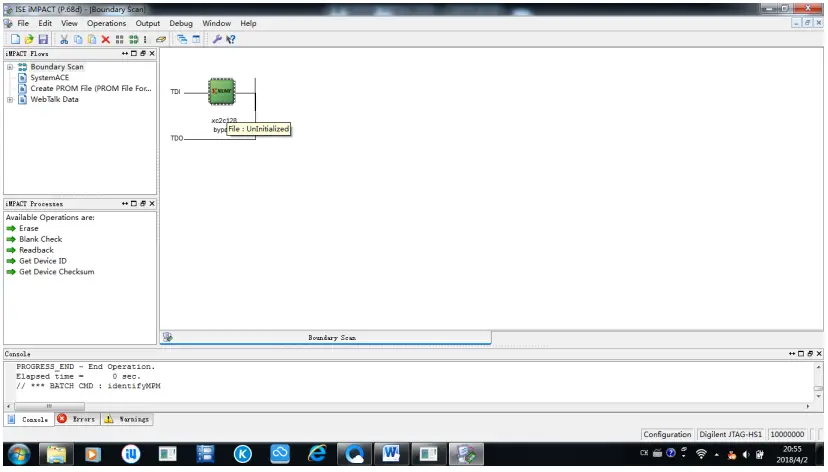Click the gray Add Device grid icon
828x472 pixels.
(119, 39)
